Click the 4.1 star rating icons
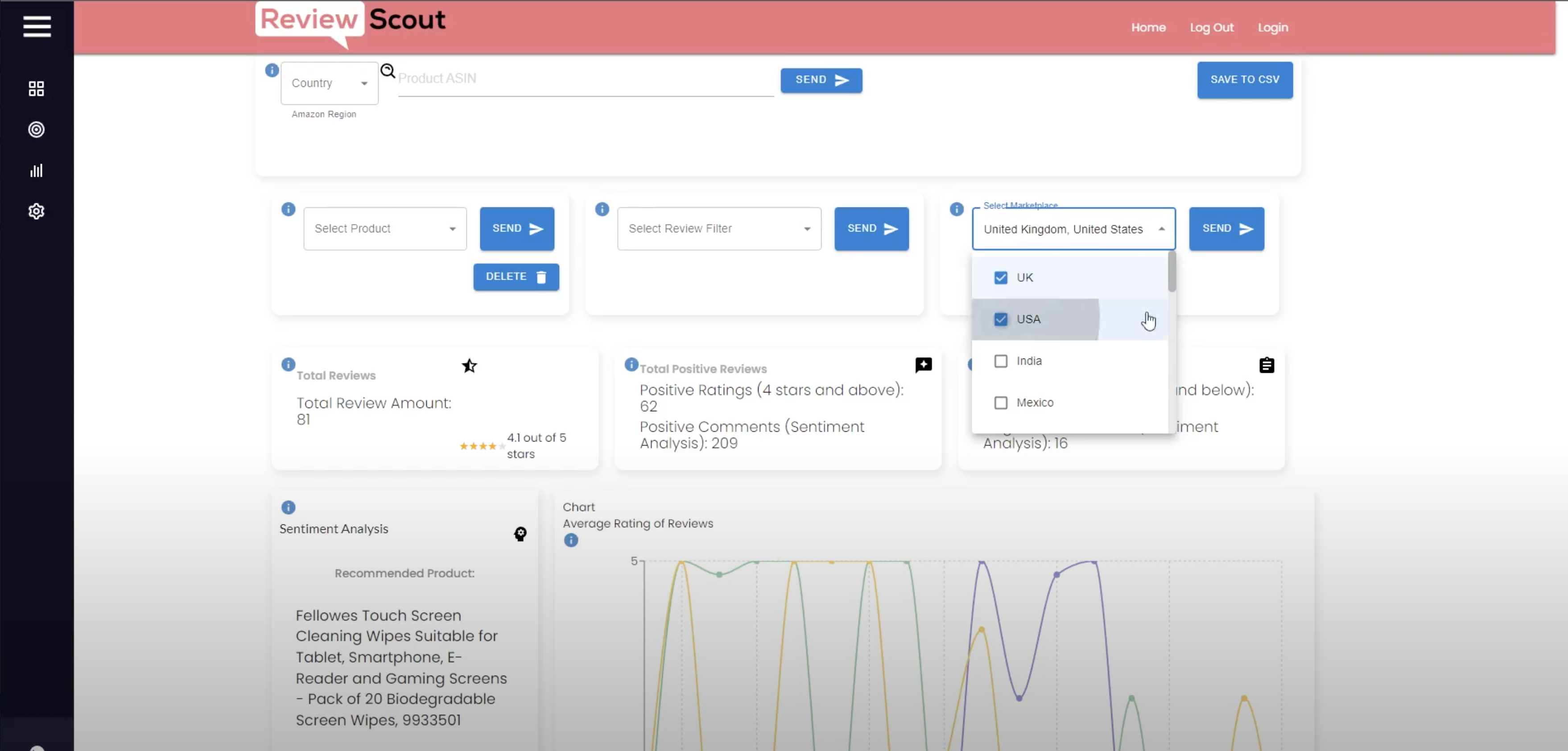 coord(482,446)
